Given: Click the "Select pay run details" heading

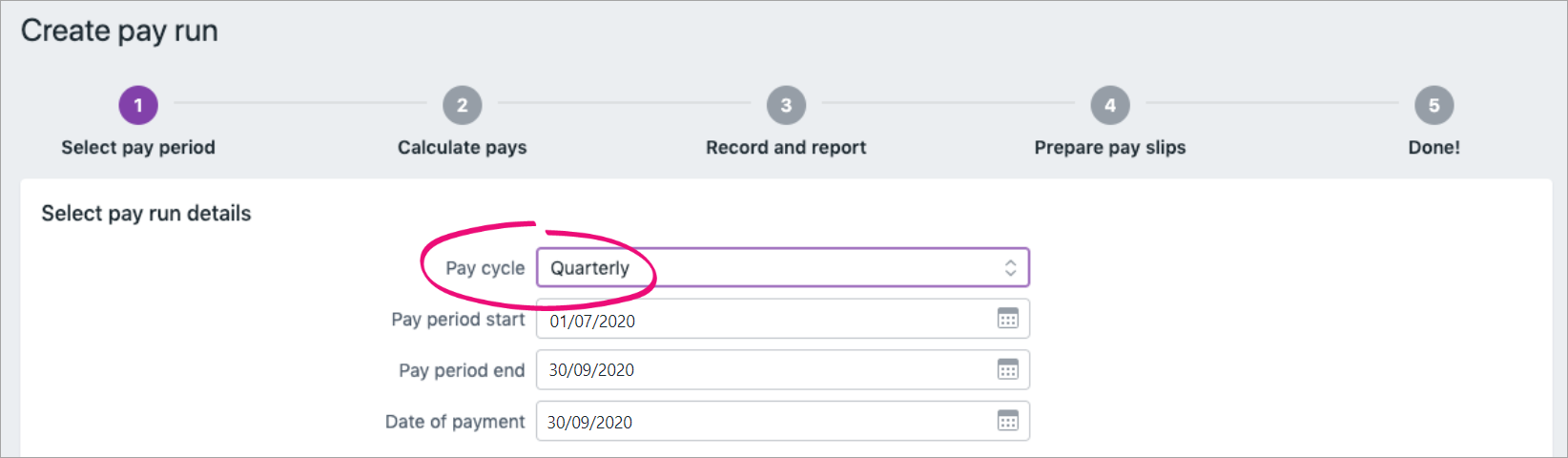Looking at the screenshot, I should (x=146, y=214).
